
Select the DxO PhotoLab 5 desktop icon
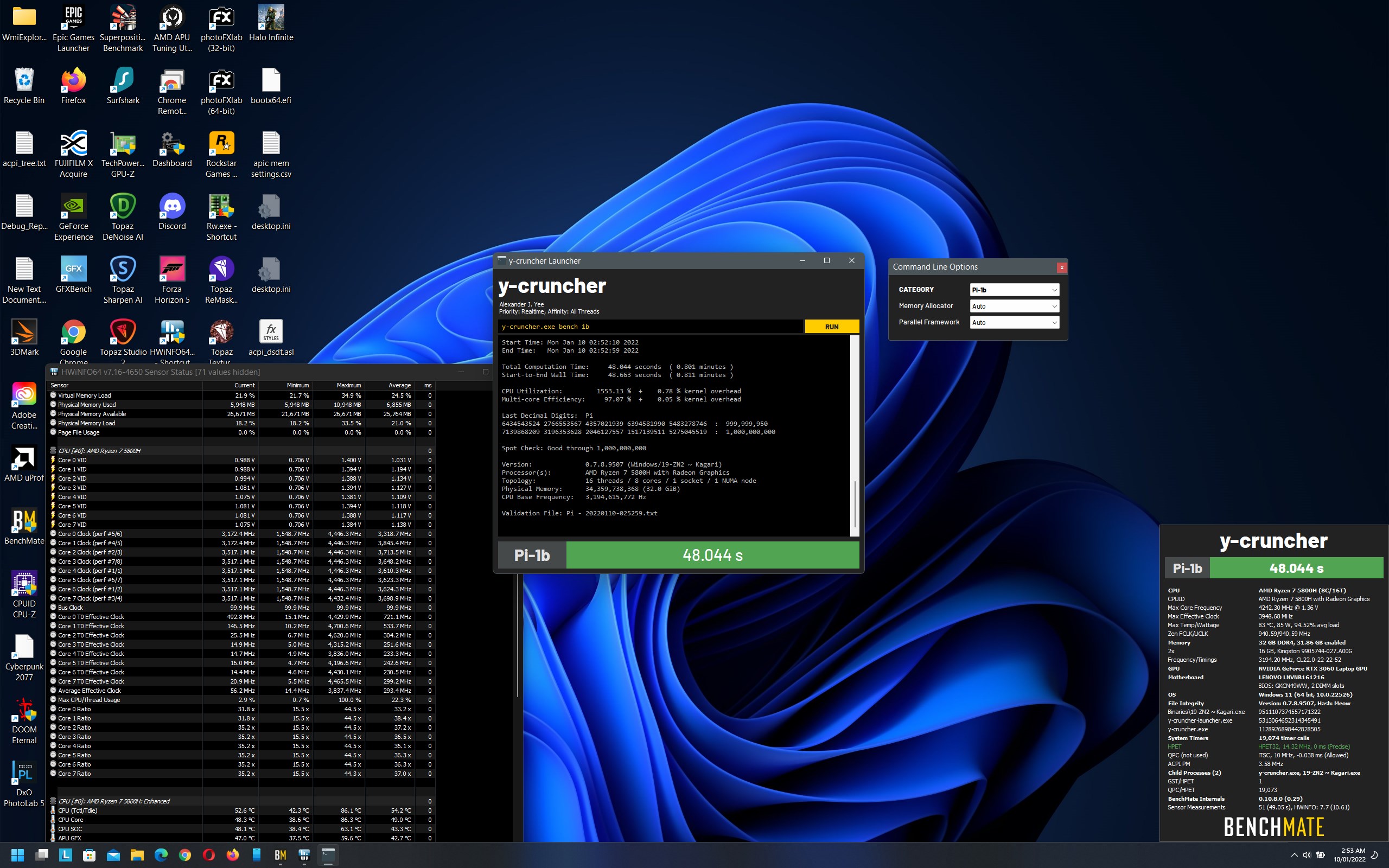[x=24, y=784]
